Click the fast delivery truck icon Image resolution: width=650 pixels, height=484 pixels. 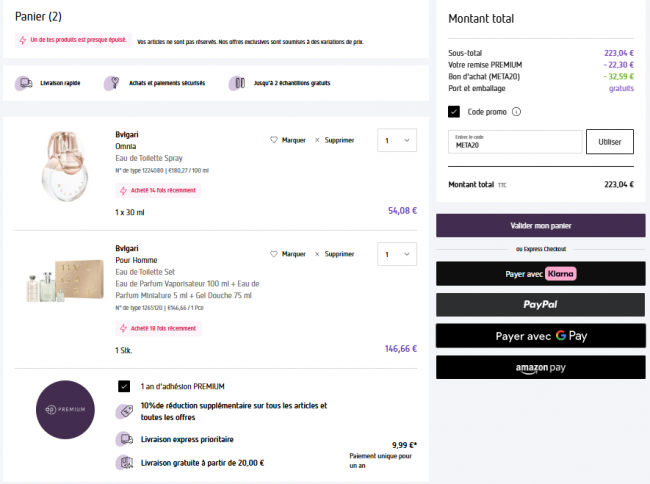point(23,83)
